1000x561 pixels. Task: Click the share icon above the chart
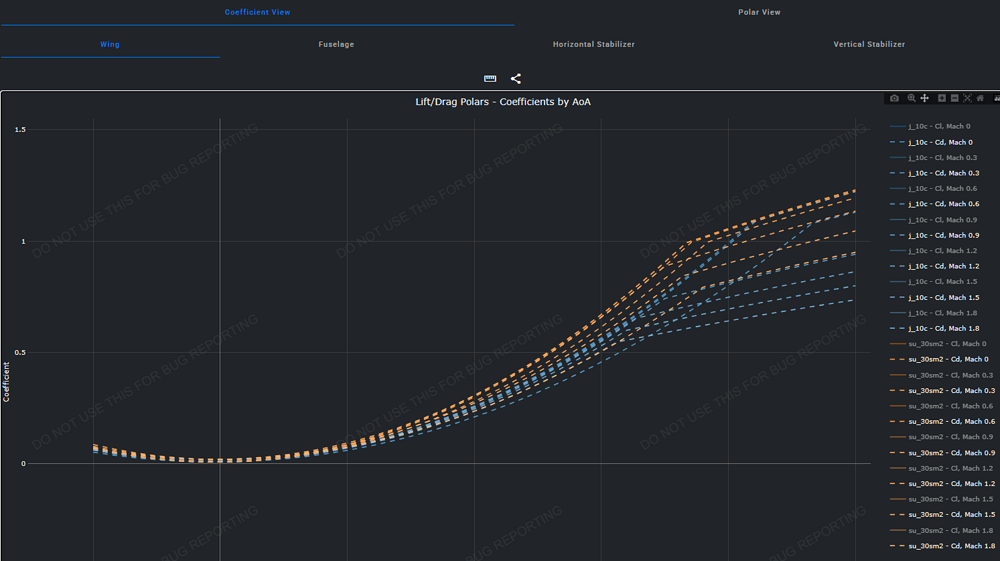click(516, 79)
